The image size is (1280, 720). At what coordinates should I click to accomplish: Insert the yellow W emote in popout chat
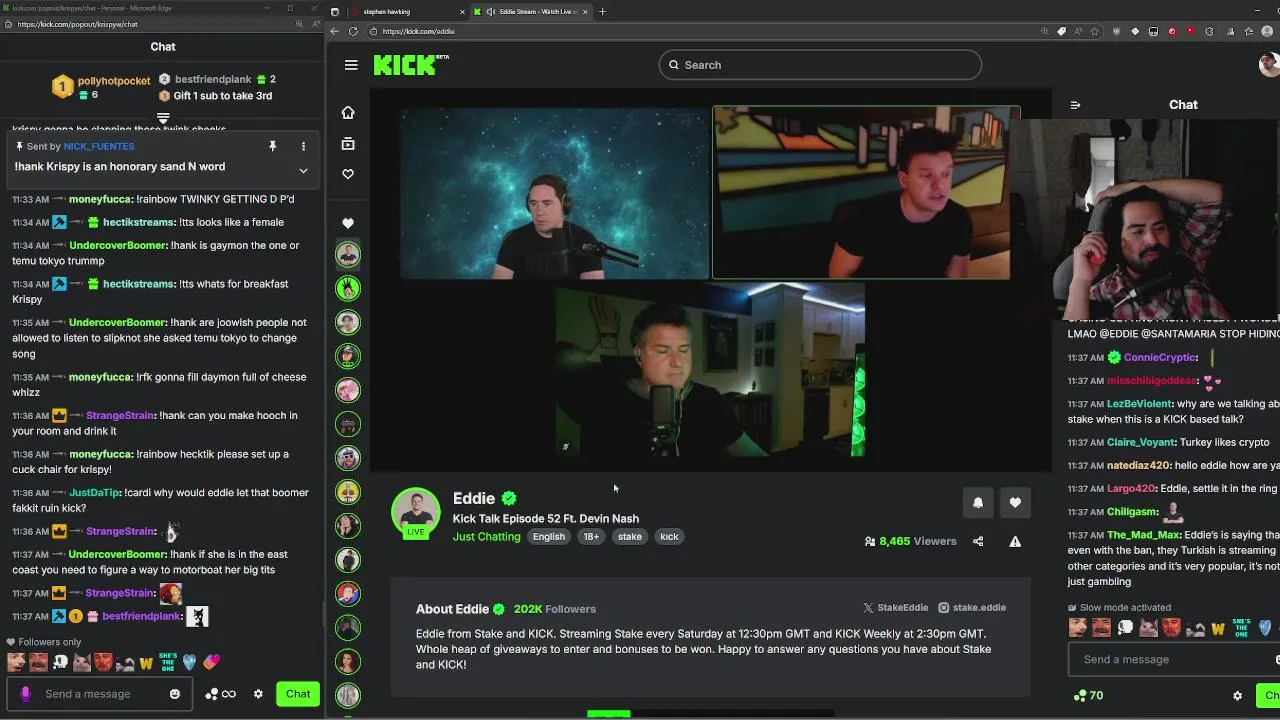click(x=146, y=662)
